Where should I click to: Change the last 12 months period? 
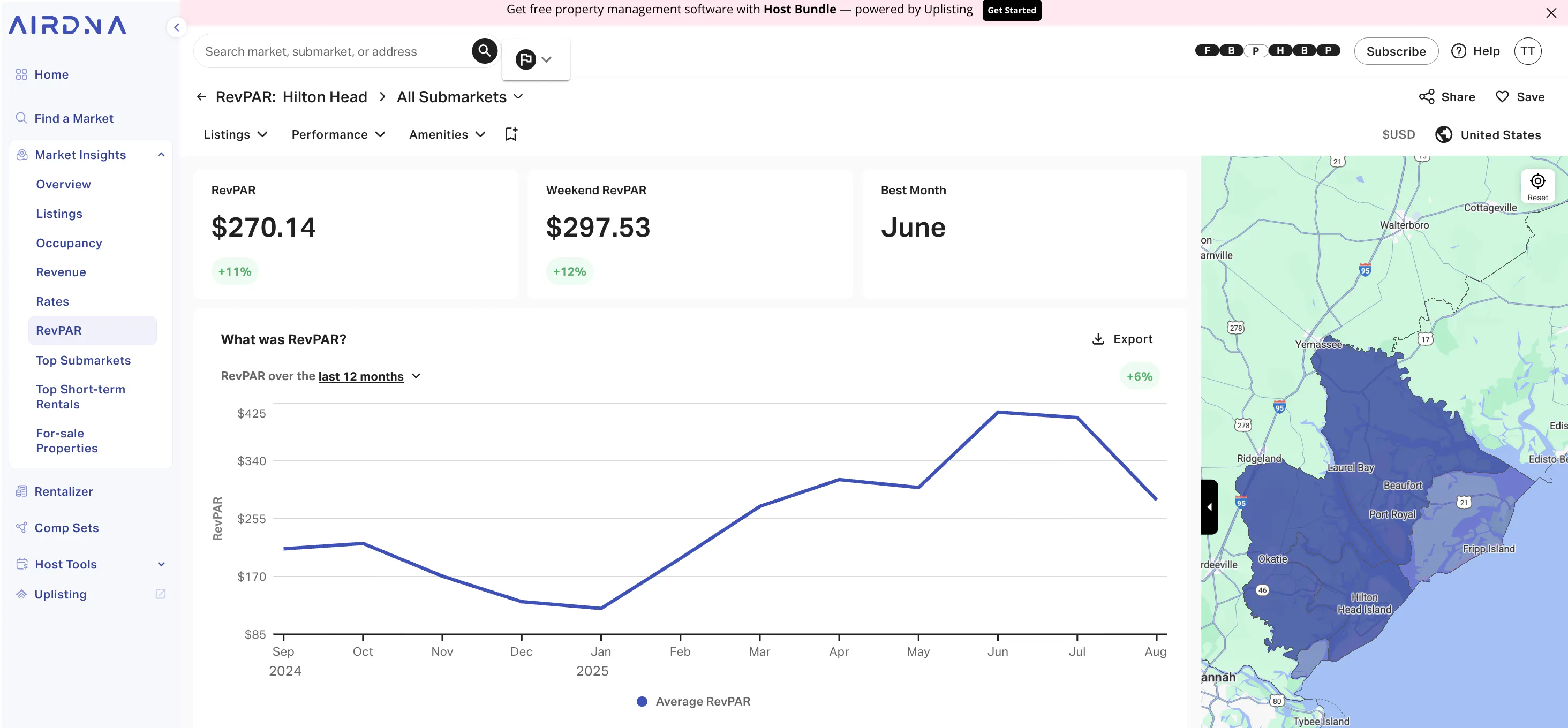click(x=369, y=376)
